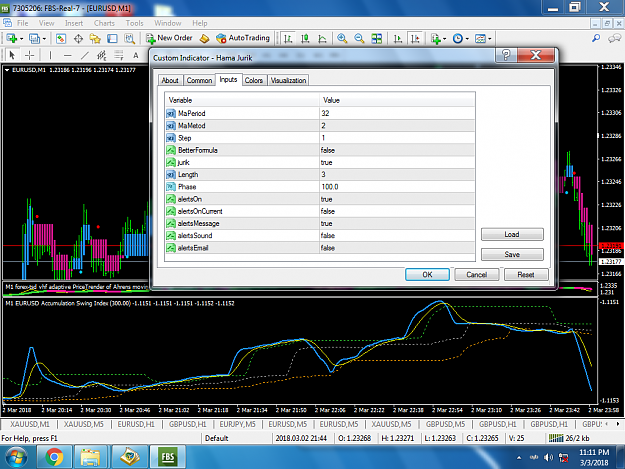This screenshot has height=469, width=625.
Task: Click the Load button
Action: click(512, 234)
